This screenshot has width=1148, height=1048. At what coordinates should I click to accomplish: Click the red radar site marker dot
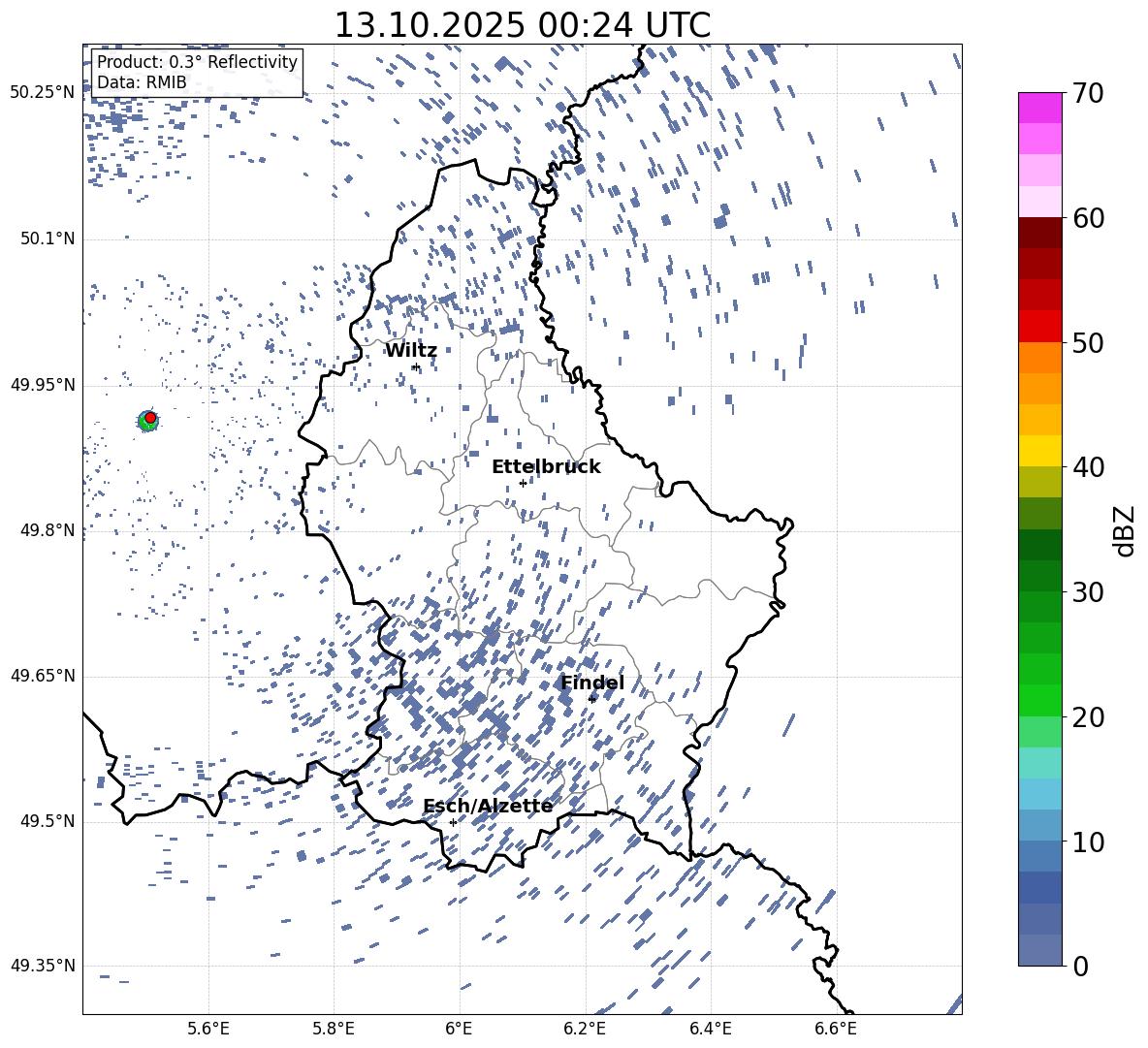150,418
